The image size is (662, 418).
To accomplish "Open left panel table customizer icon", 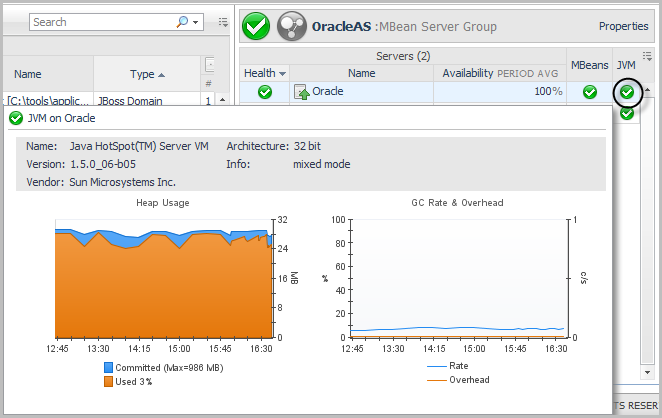I will coord(223,22).
